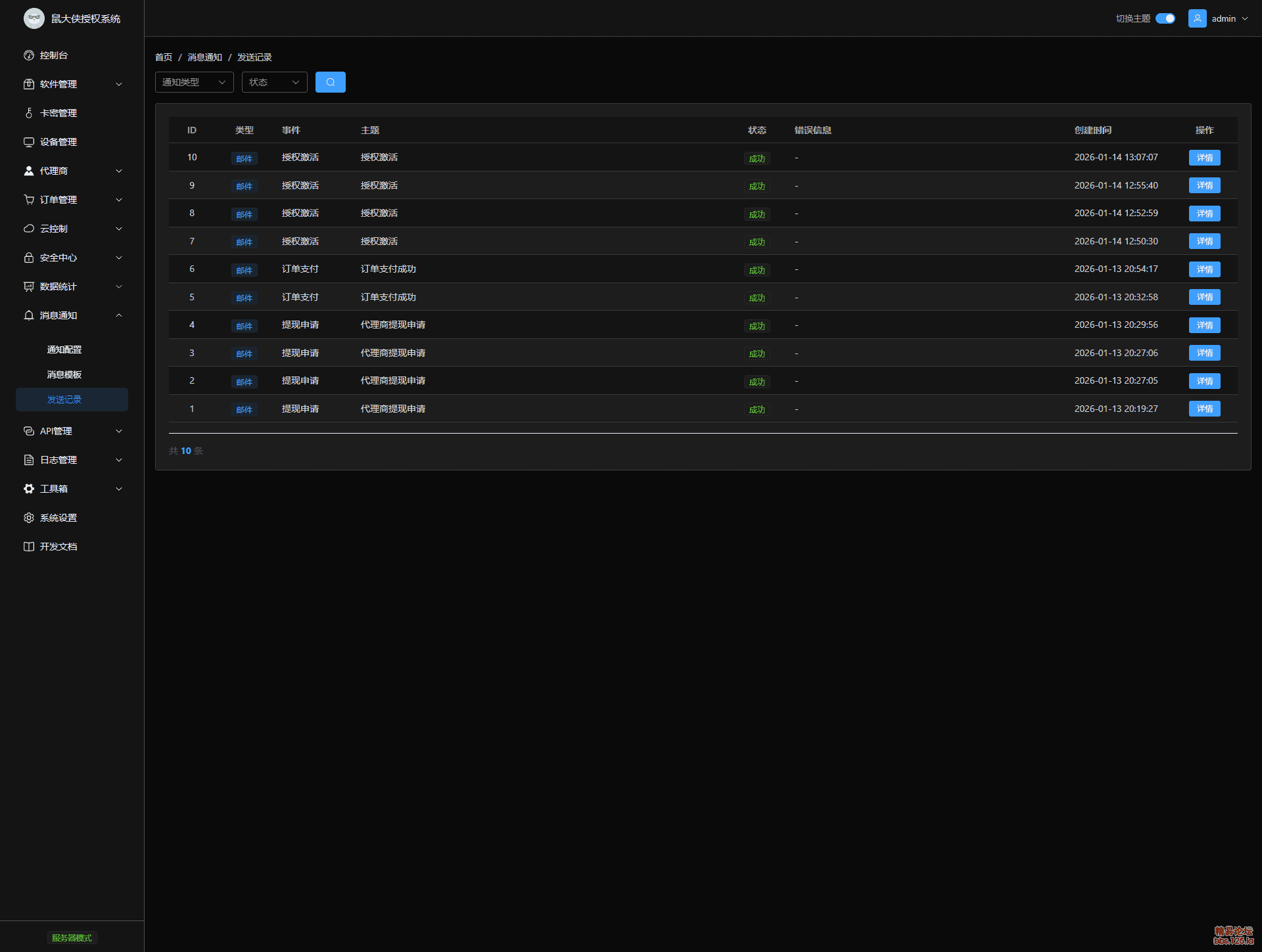This screenshot has height=952, width=1262.
Task: Expand the 工具箱 submenu chevron
Action: coord(119,489)
